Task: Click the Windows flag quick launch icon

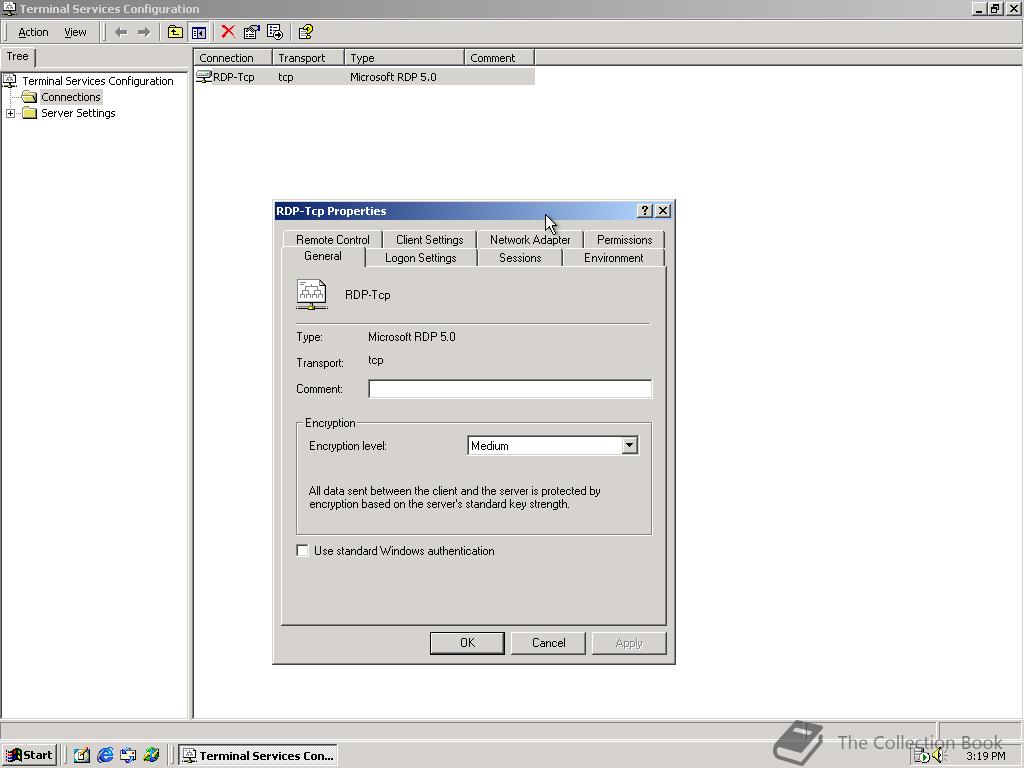Action: [x=152, y=756]
